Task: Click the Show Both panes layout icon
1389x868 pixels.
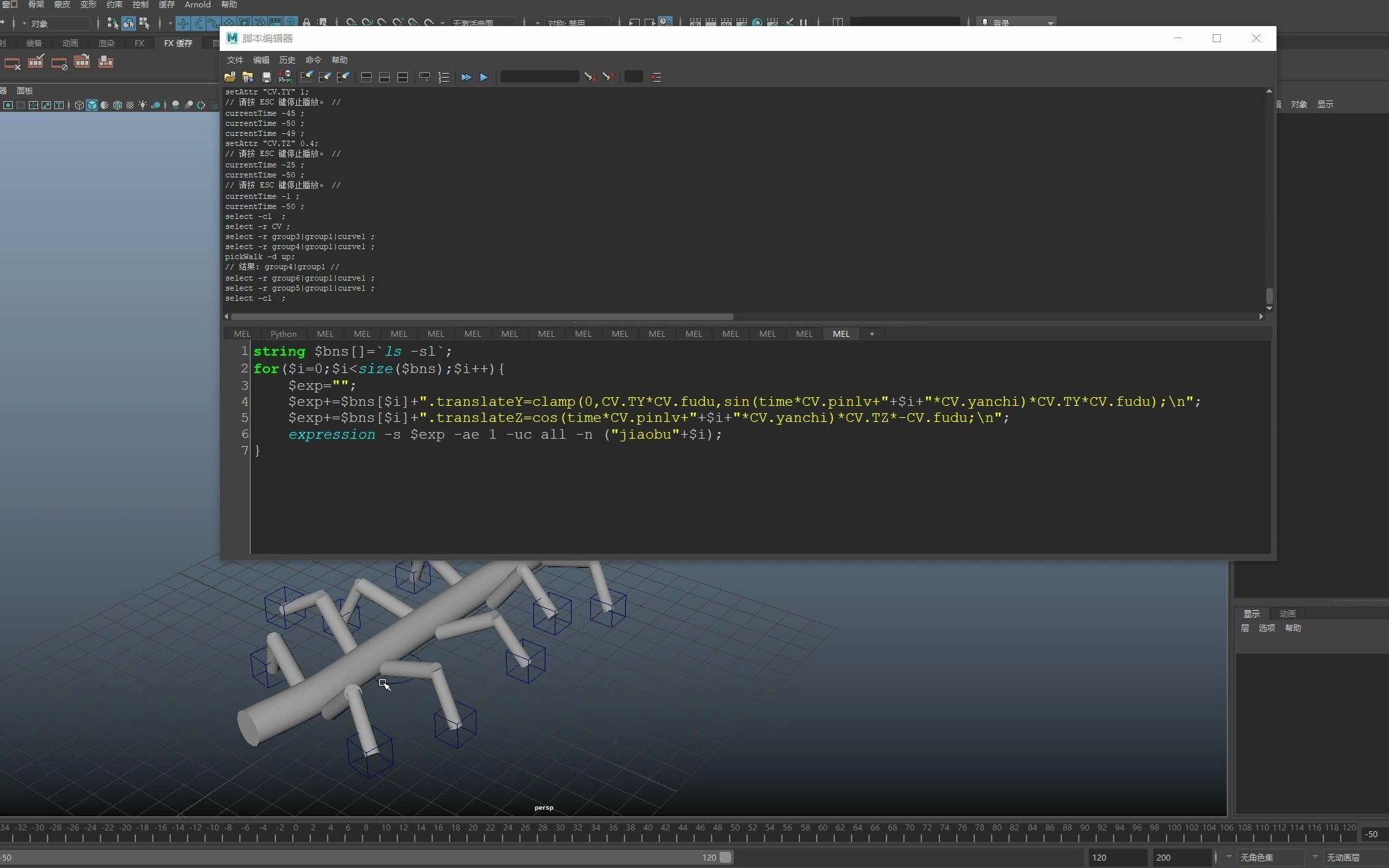Action: pos(403,77)
